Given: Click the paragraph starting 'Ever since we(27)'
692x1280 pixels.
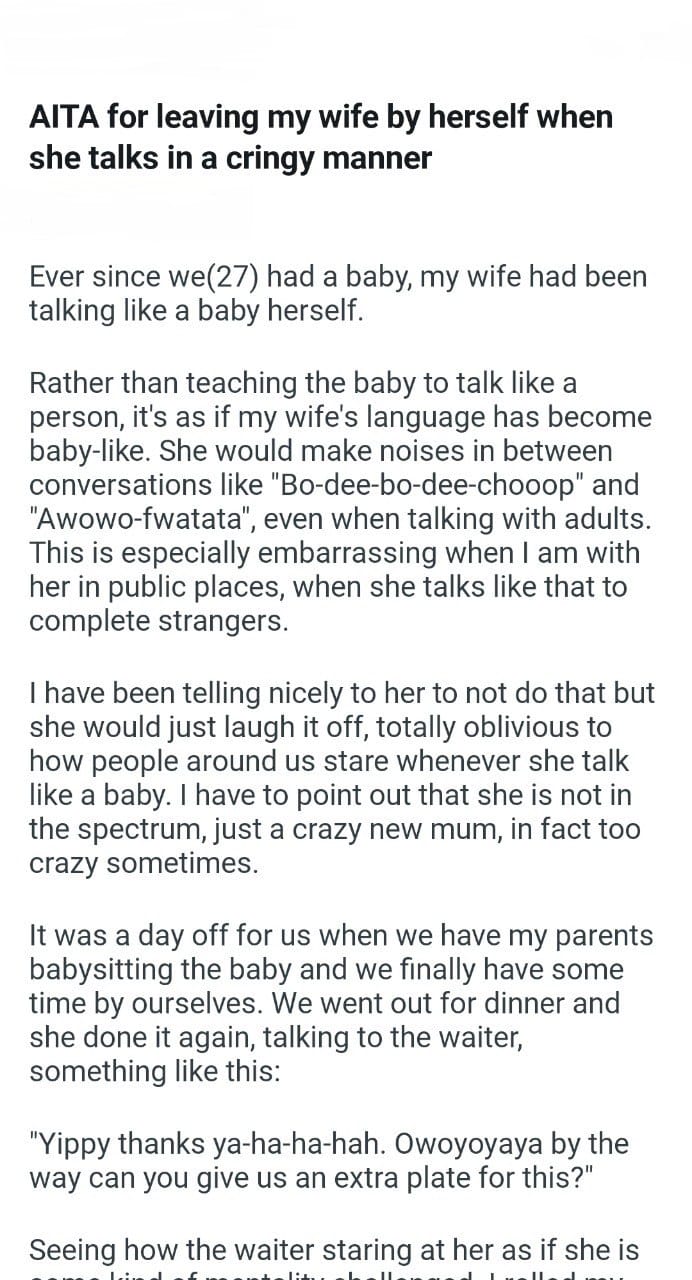Looking at the screenshot, I should [x=338, y=293].
